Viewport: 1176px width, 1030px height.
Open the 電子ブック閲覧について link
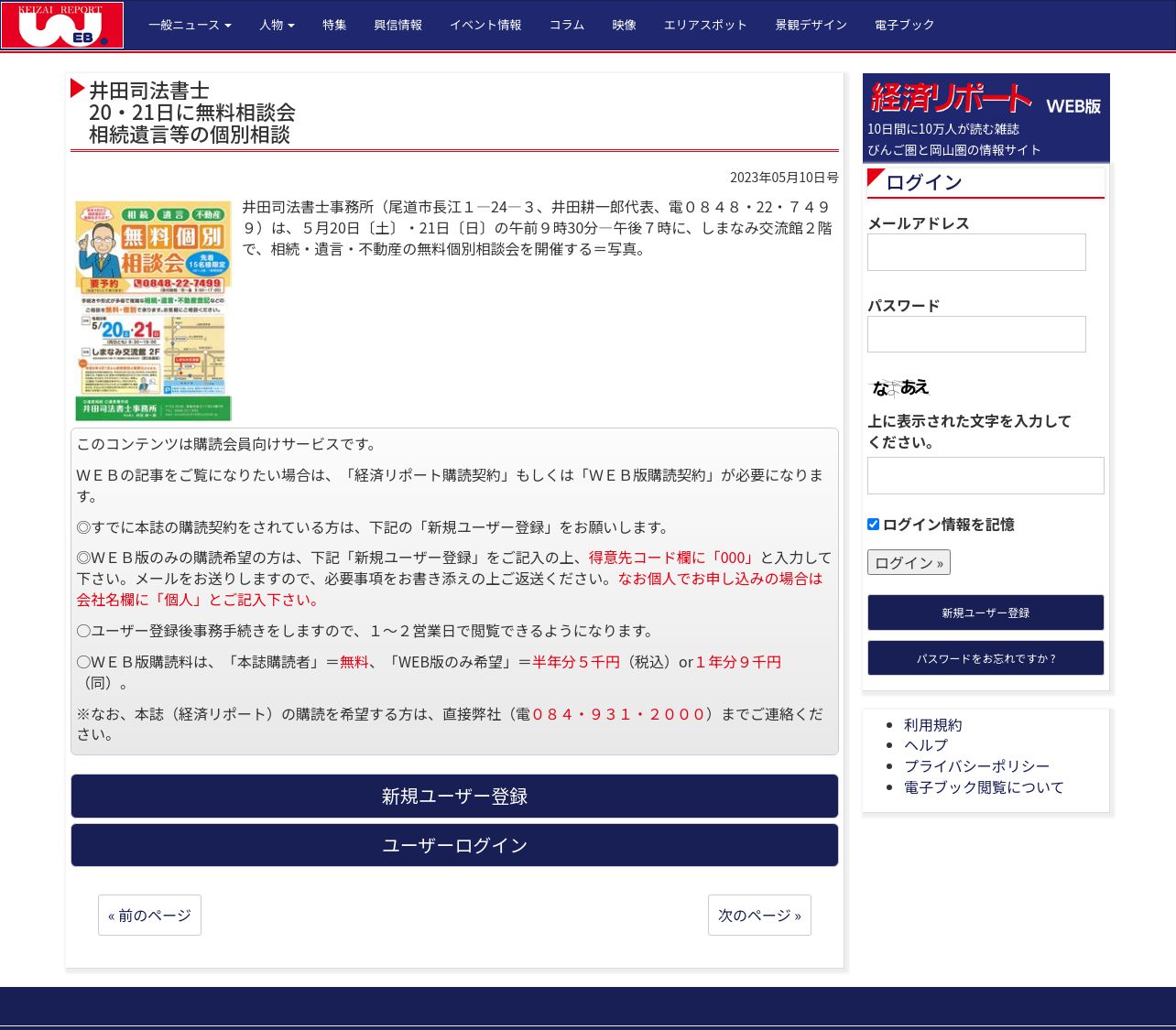tap(984, 787)
